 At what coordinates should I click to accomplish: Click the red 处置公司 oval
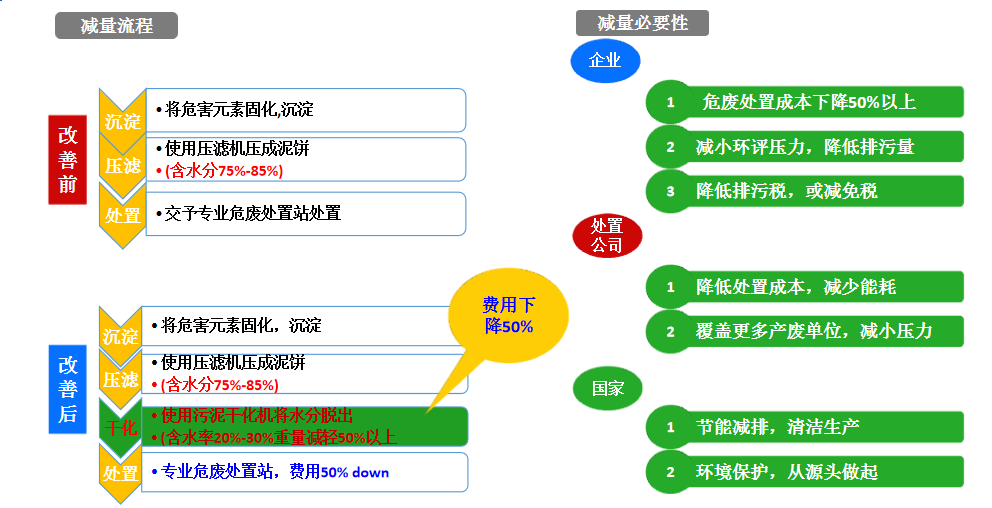606,236
